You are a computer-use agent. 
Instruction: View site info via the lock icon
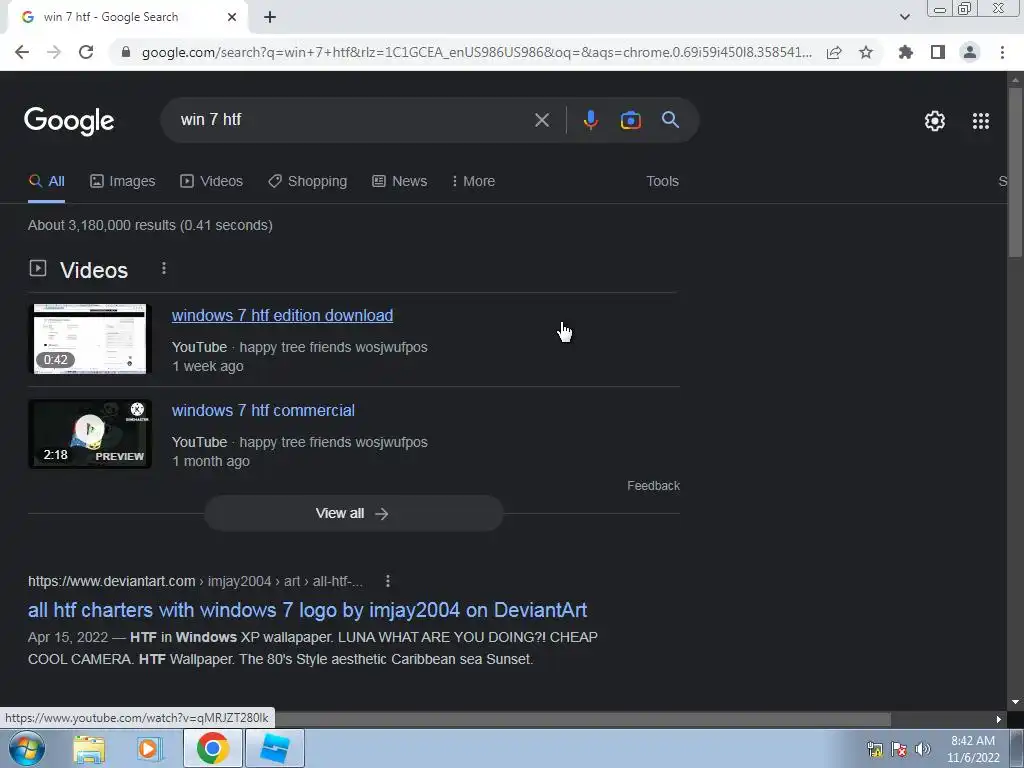[126, 52]
